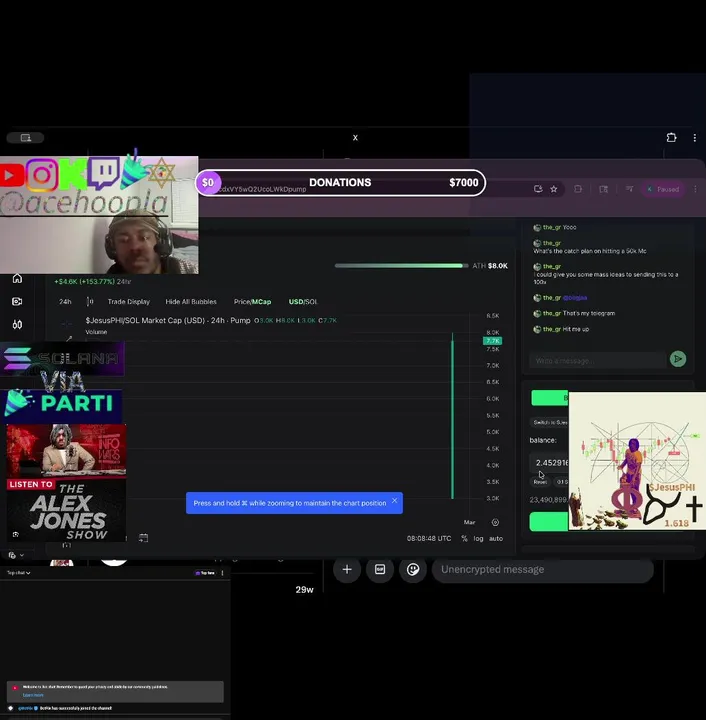The height and width of the screenshot is (720, 706).
Task: Click the donations goal progress bar
Action: click(340, 183)
